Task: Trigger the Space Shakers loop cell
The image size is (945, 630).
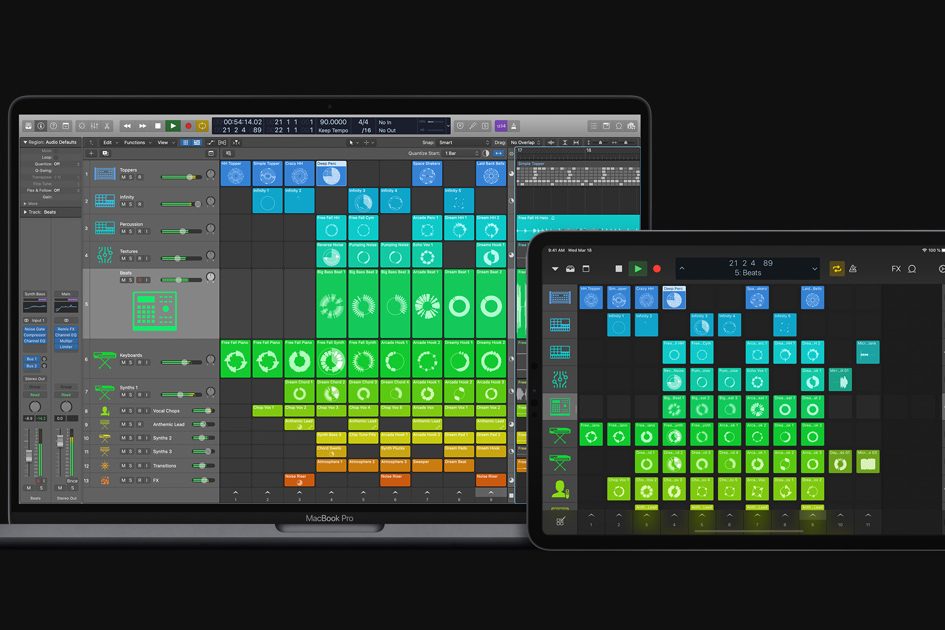Action: (426, 174)
